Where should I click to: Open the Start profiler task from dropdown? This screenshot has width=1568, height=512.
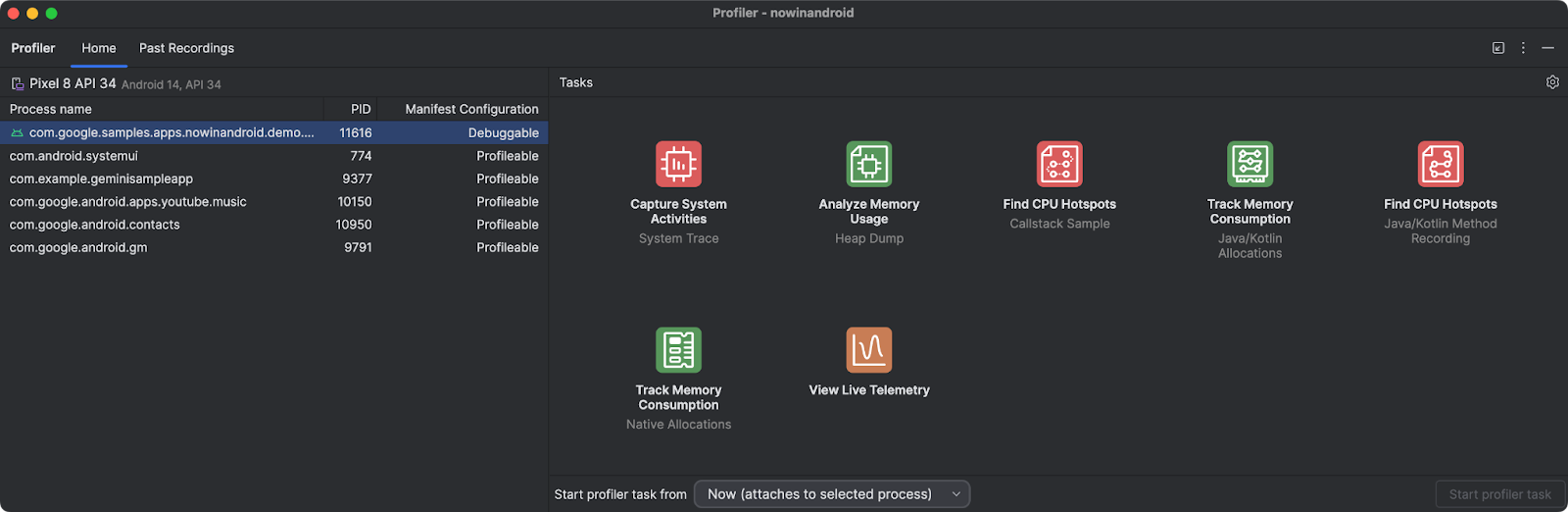(x=831, y=494)
